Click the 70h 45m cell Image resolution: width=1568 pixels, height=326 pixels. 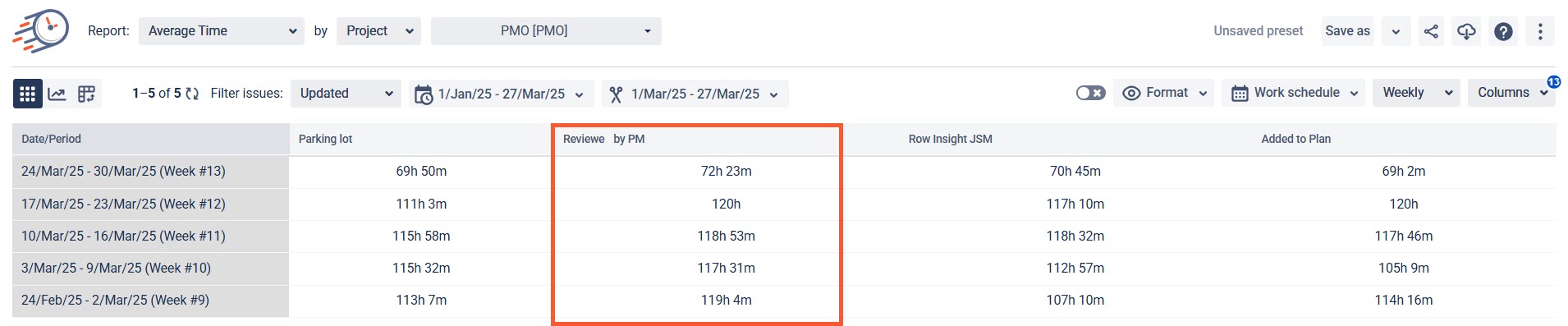pyautogui.click(x=1075, y=172)
